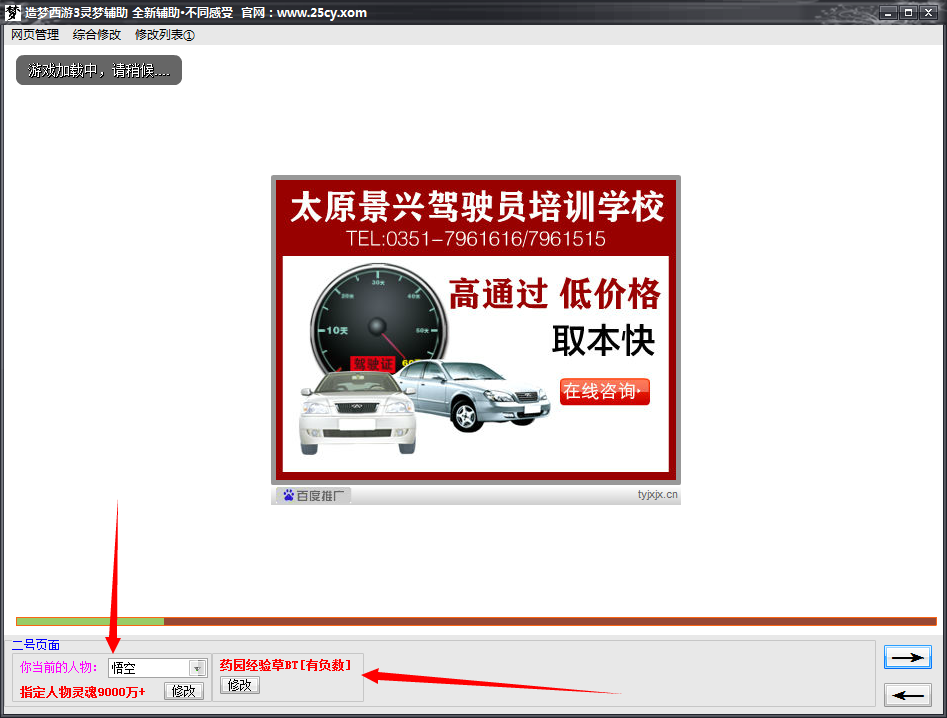Viewport: 947px width, 718px height.
Task: Open the 网页管理 menu
Action: pos(35,35)
